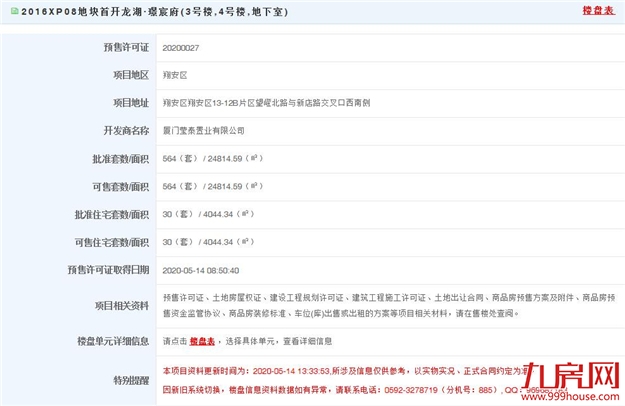Select the date 2020-05-14 08:50:40
625x406 pixels.
201,271
